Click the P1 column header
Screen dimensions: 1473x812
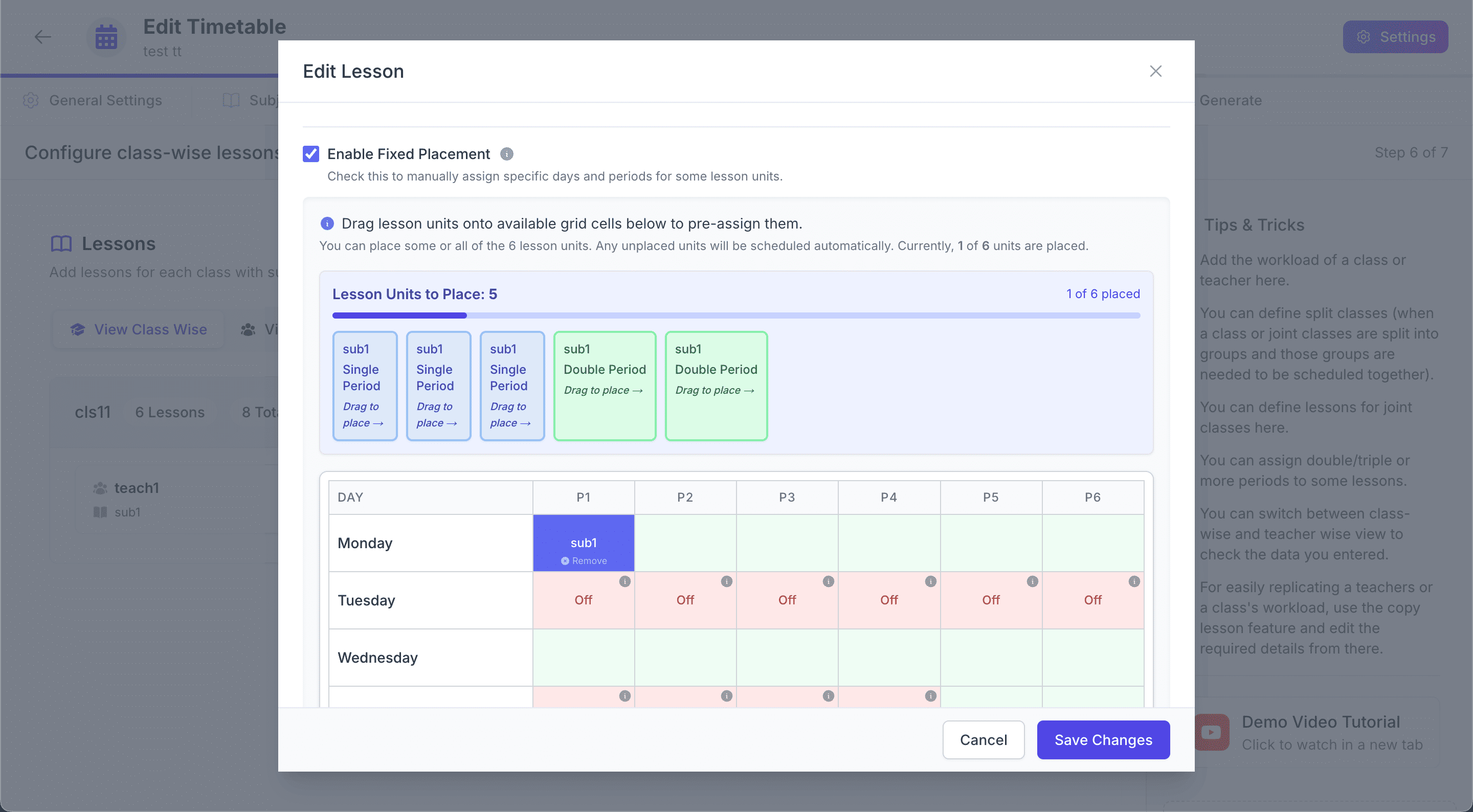coord(583,498)
